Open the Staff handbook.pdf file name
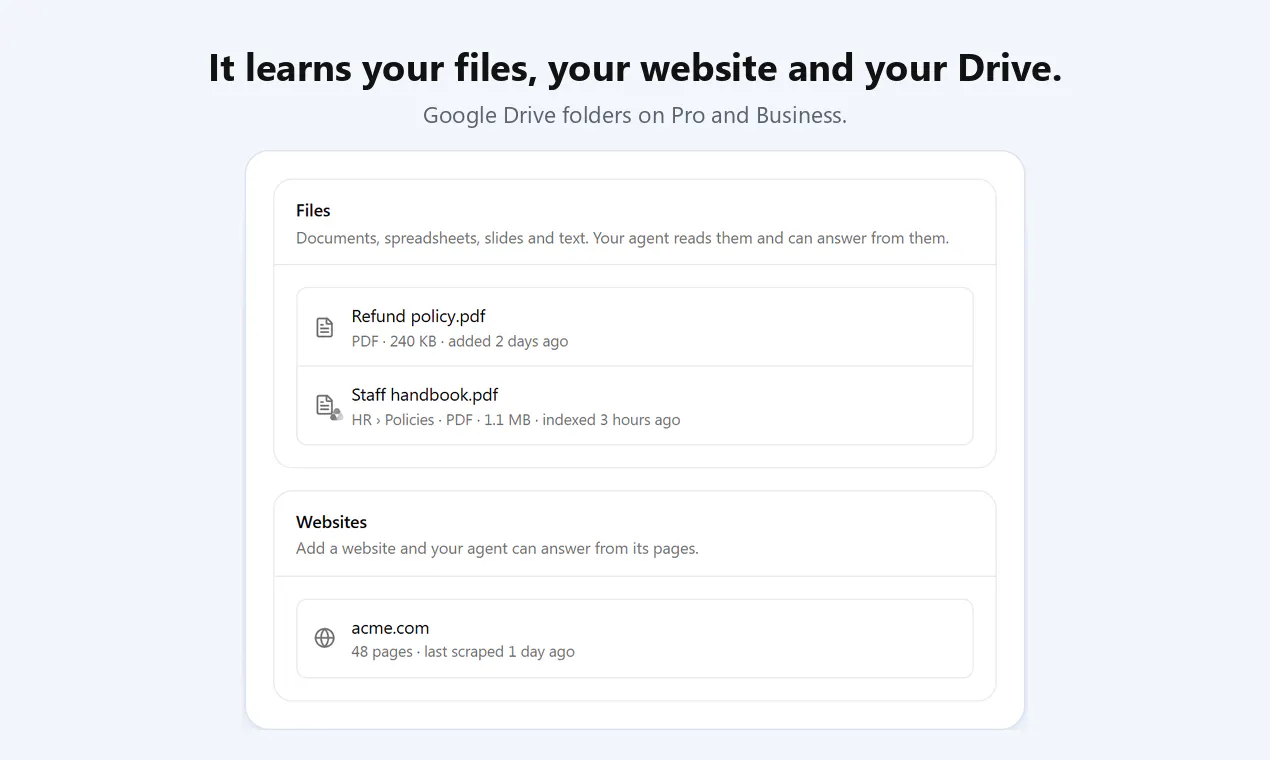This screenshot has width=1270, height=760. click(425, 394)
